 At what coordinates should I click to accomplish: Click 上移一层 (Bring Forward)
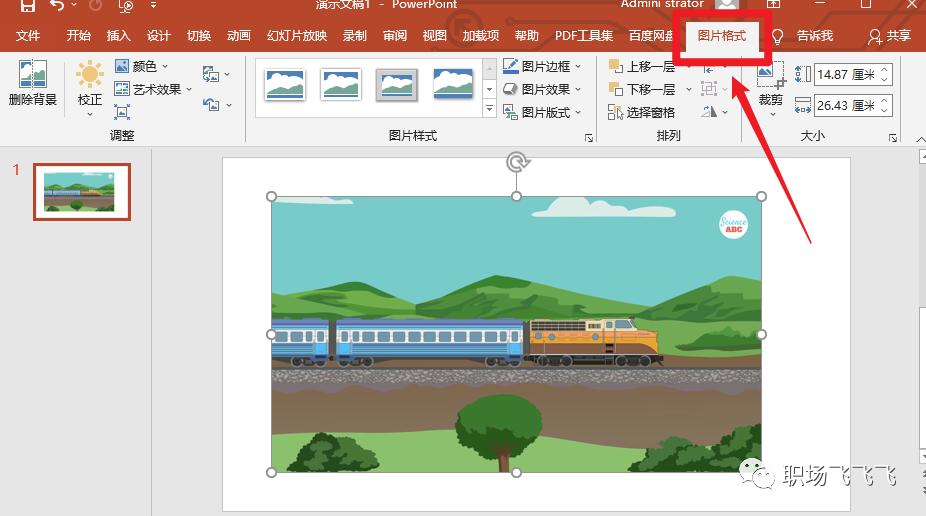[642, 67]
